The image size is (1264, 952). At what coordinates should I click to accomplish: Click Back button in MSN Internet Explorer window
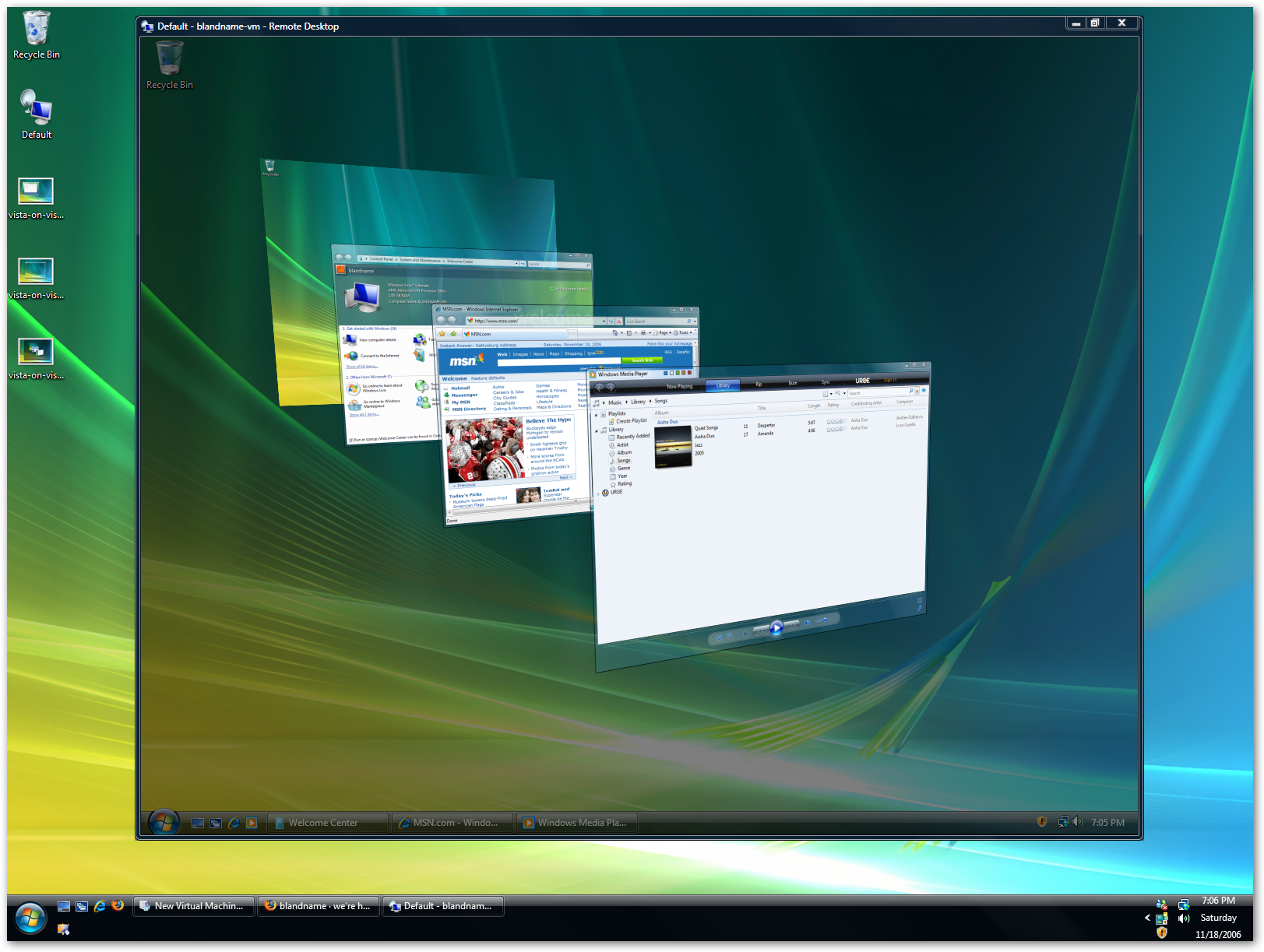(x=441, y=320)
